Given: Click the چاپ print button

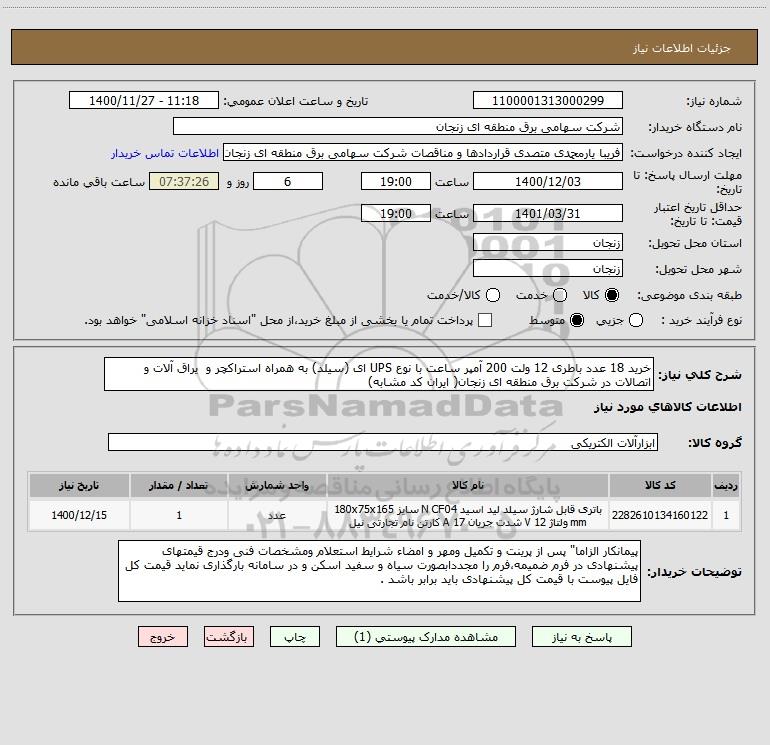Looking at the screenshot, I should [x=295, y=637].
